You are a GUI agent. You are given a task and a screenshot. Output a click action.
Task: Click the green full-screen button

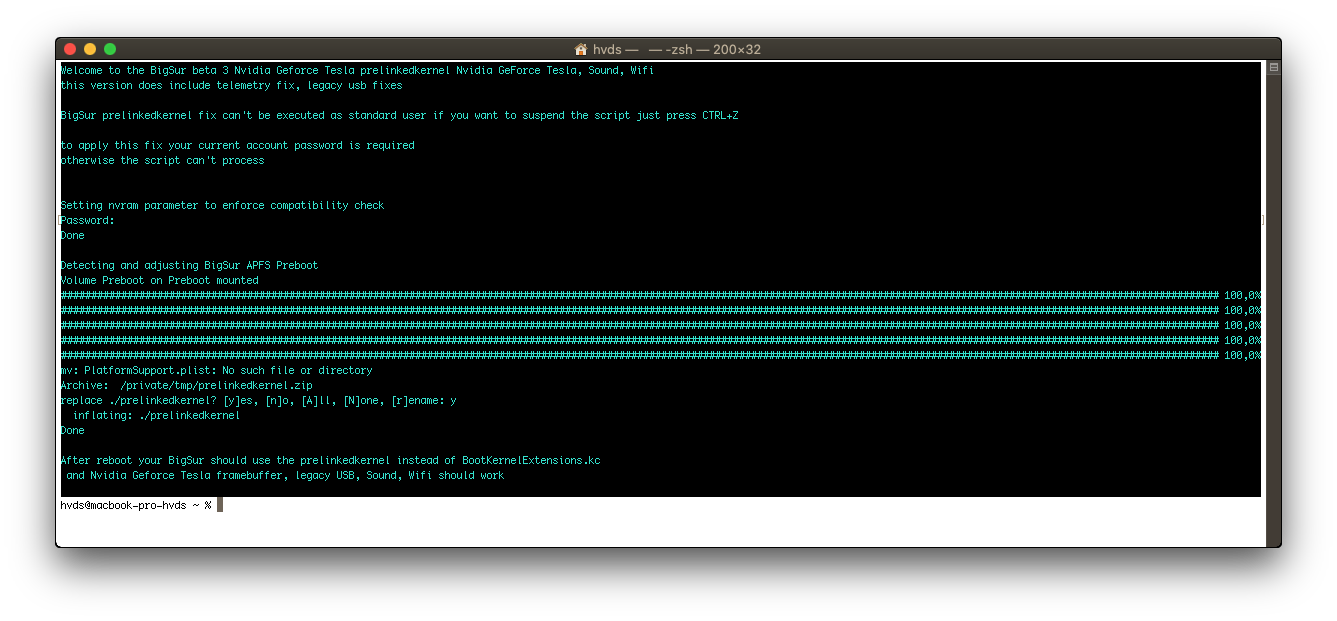click(110, 49)
